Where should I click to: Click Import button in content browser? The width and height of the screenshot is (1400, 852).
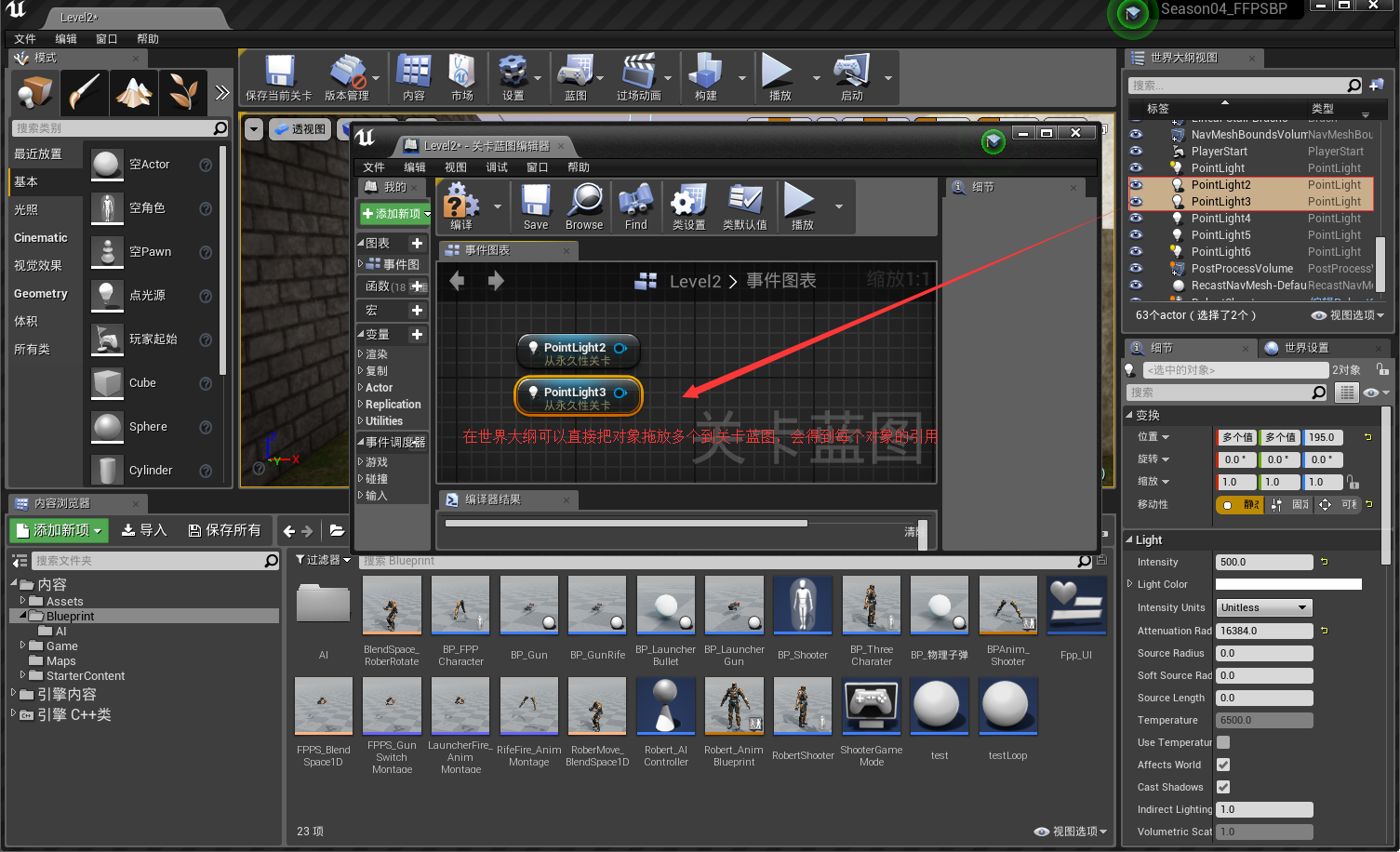(144, 530)
